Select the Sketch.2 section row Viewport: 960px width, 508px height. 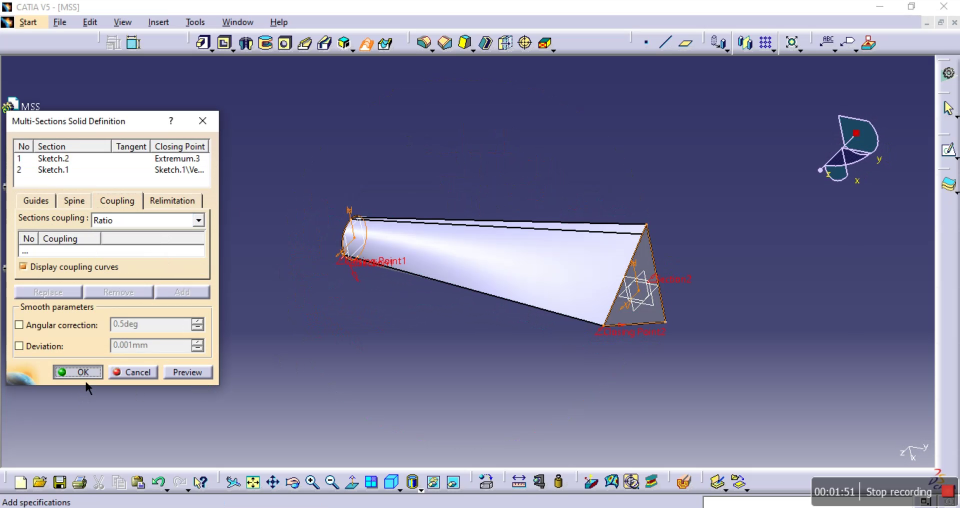(111, 159)
